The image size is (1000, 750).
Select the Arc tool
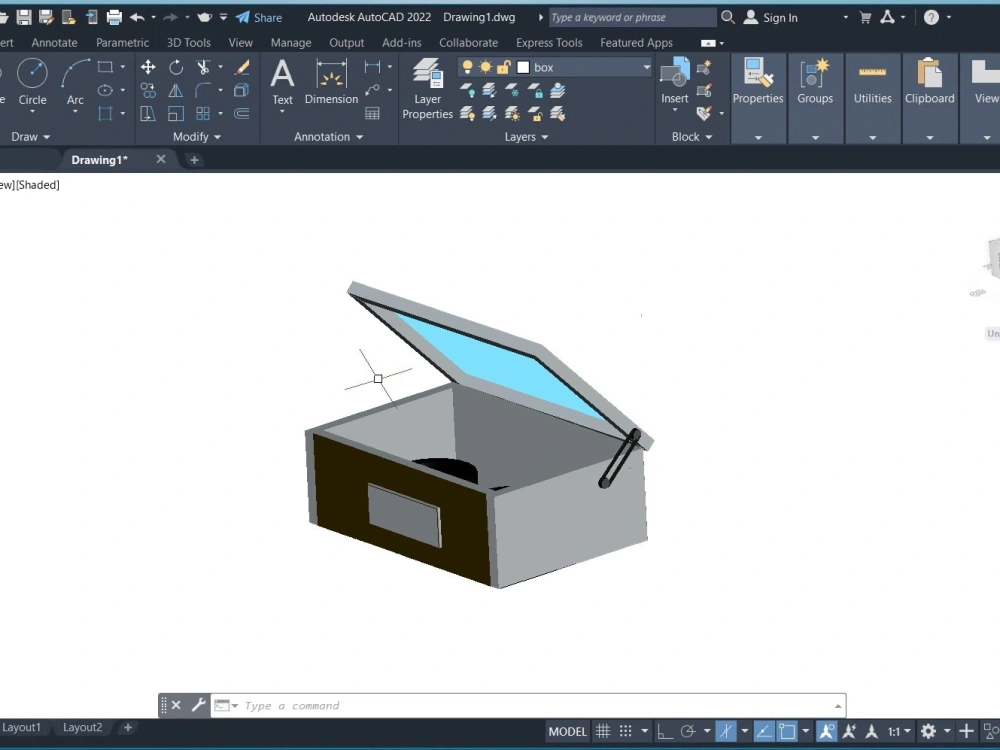click(74, 71)
